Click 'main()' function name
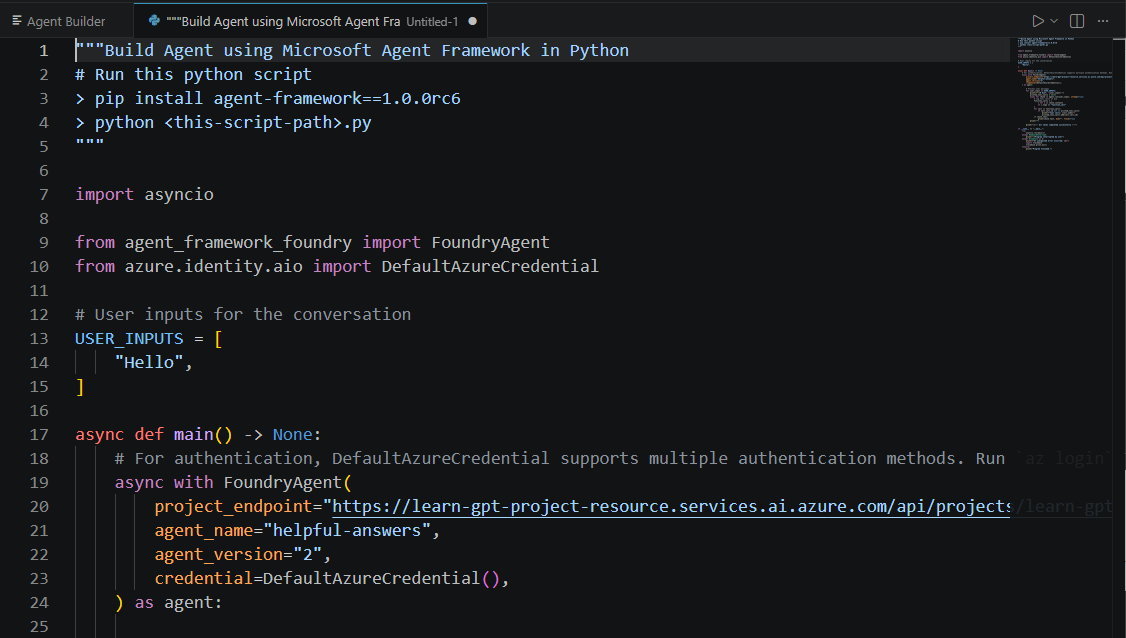Screen dimensions: 1126x638 [x=203, y=435]
